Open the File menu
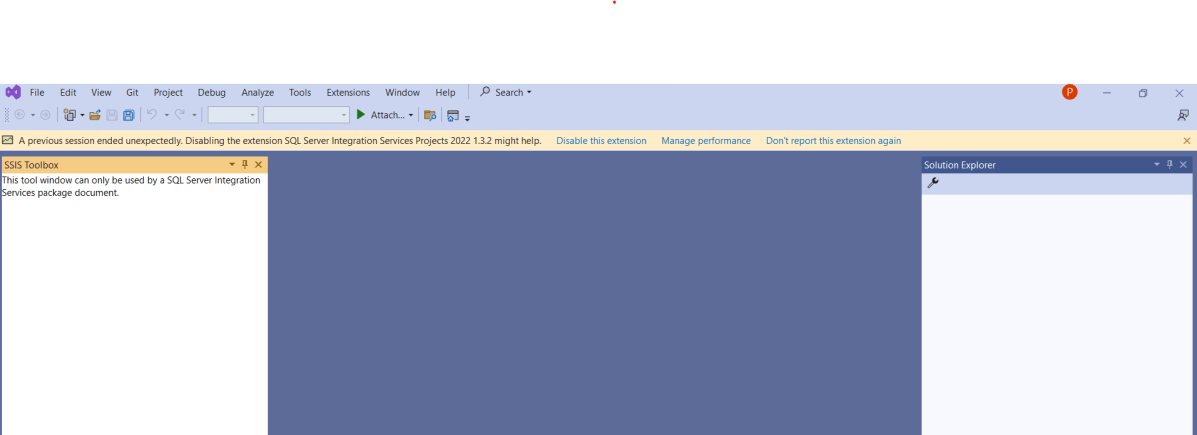Image resolution: width=1197 pixels, height=435 pixels. tap(37, 92)
